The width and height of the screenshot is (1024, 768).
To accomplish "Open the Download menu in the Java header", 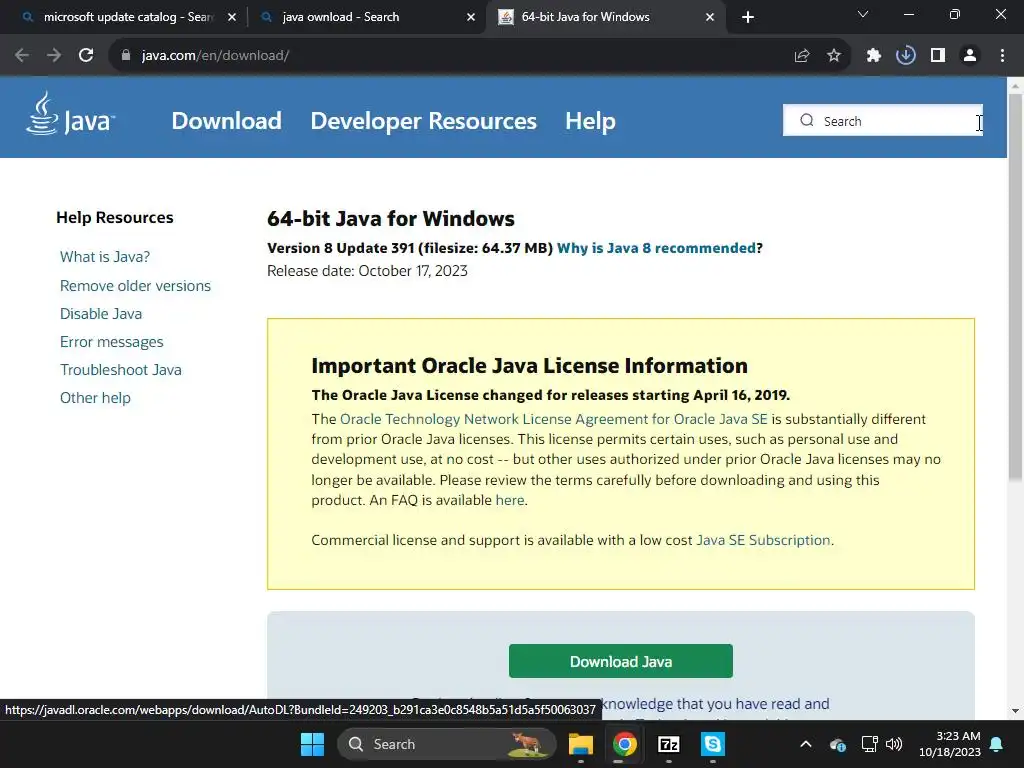I will click(x=227, y=121).
